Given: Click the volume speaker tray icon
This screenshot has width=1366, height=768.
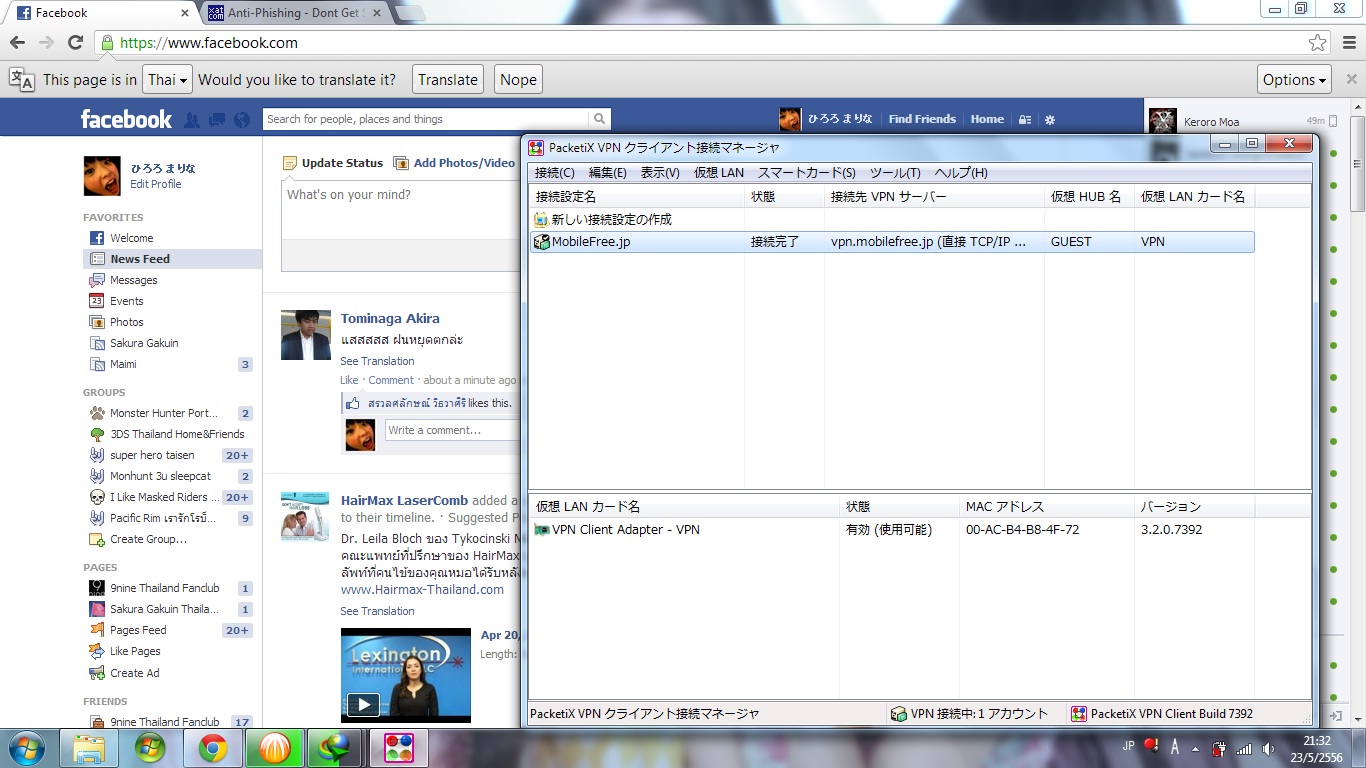Looking at the screenshot, I should click(1269, 748).
